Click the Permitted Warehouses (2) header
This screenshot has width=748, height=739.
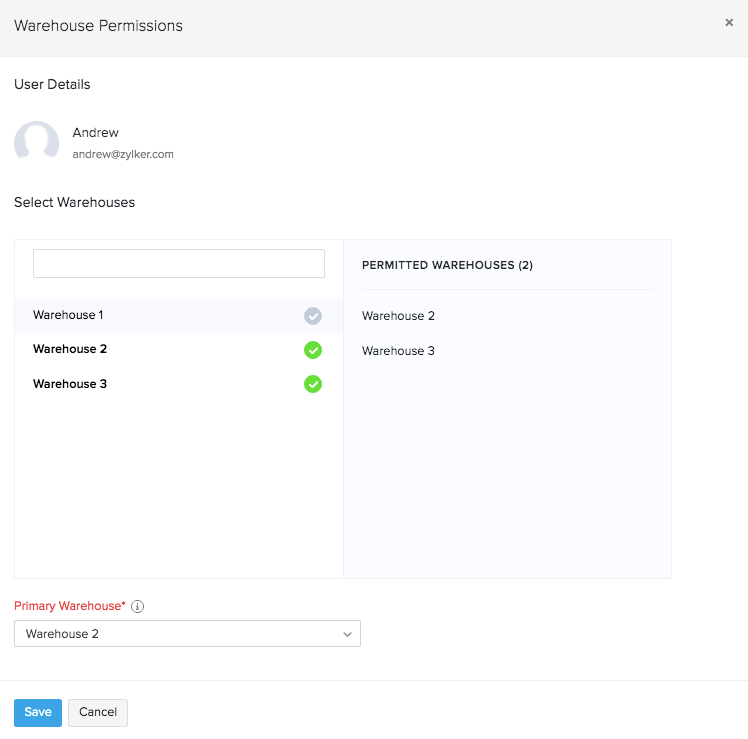pos(447,266)
